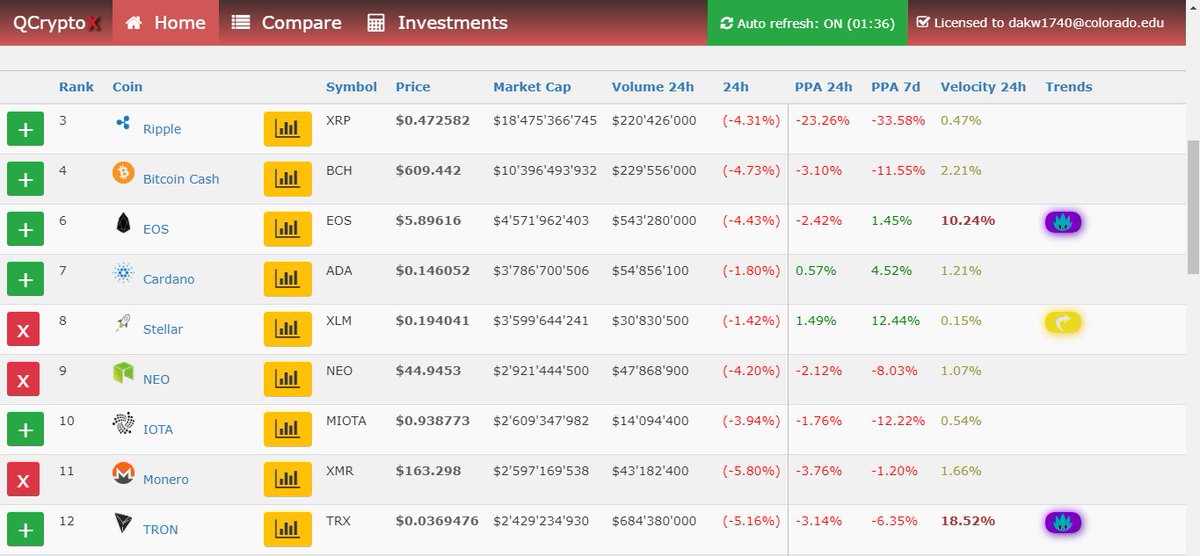Select the MIOTA symbol cell
Image resolution: width=1200 pixels, height=556 pixels.
pyautogui.click(x=346, y=420)
